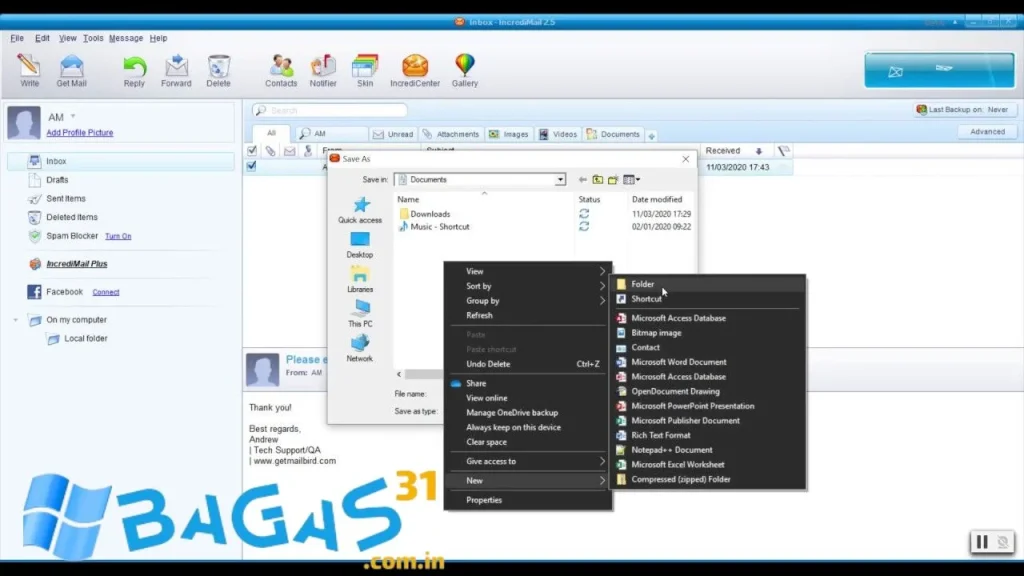Click the mail Search input field
Image resolution: width=1024 pixels, height=576 pixels.
(x=330, y=110)
